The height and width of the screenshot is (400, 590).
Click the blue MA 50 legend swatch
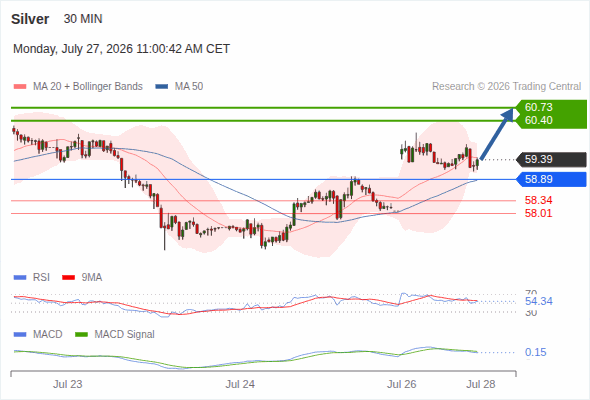(x=161, y=87)
